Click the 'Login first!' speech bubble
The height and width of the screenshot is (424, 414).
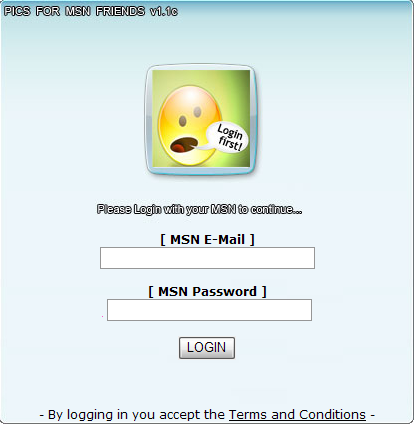(229, 137)
